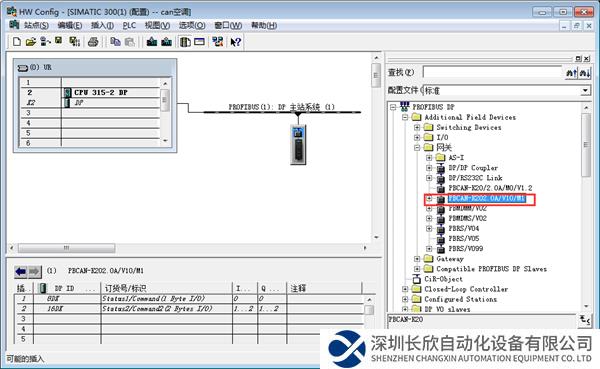Click the context Help arrow icon
This screenshot has height=369, width=600.
click(x=236, y=42)
